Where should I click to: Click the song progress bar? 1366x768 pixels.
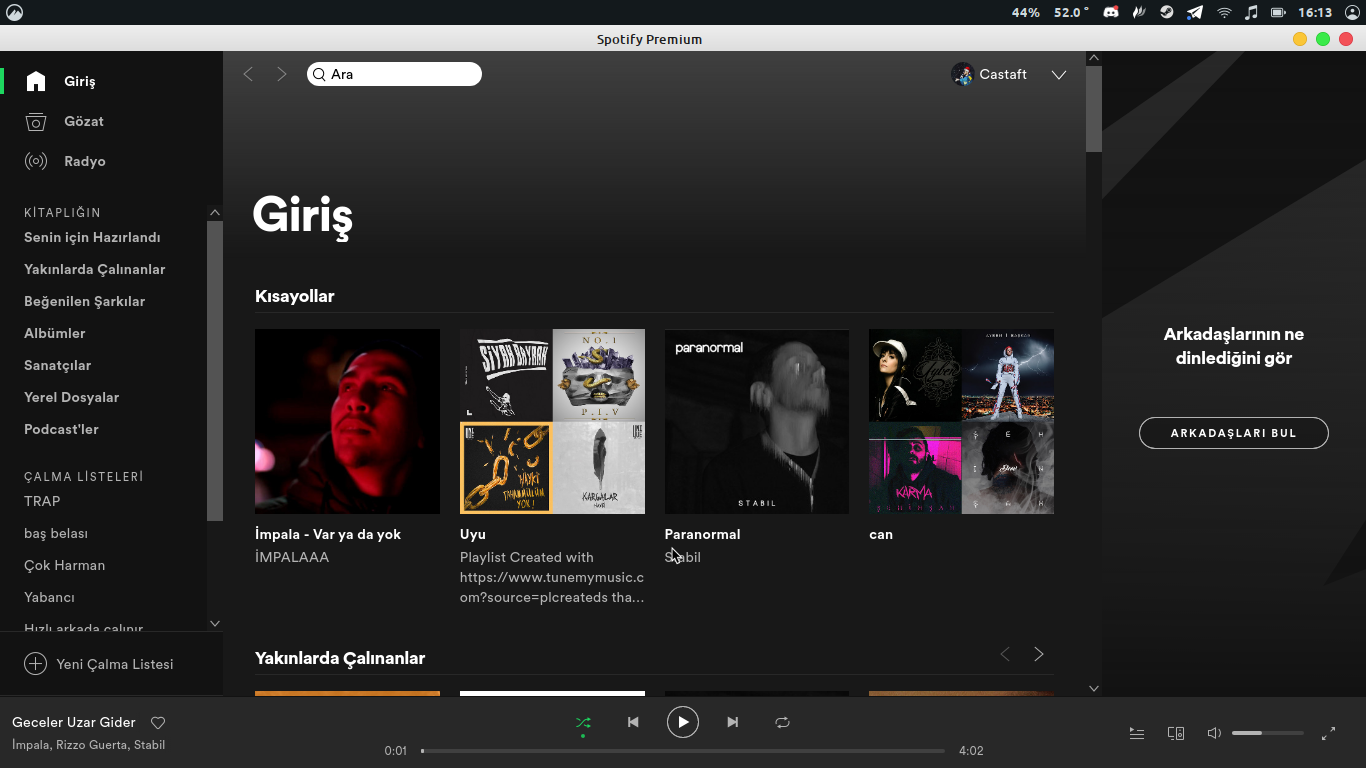pyautogui.click(x=683, y=750)
